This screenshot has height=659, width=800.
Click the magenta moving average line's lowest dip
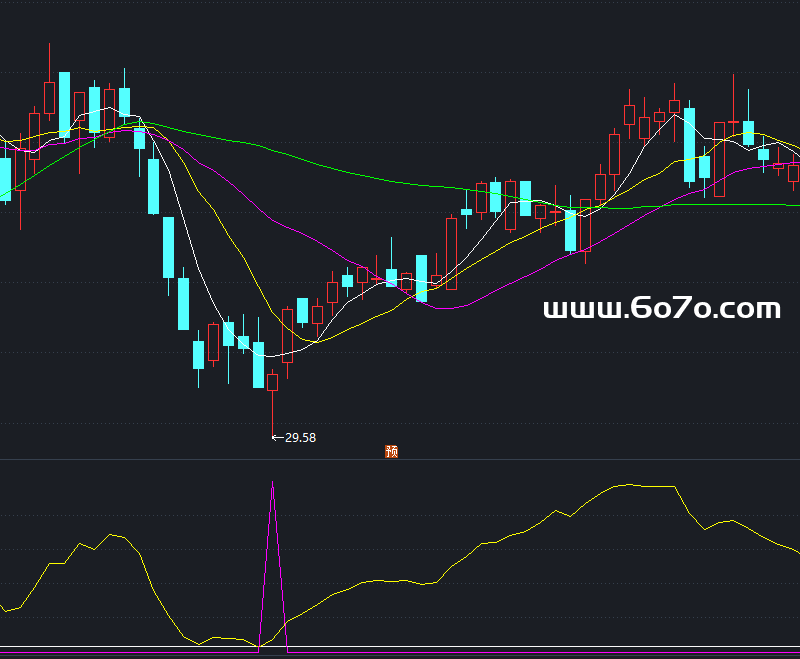pyautogui.click(x=440, y=308)
